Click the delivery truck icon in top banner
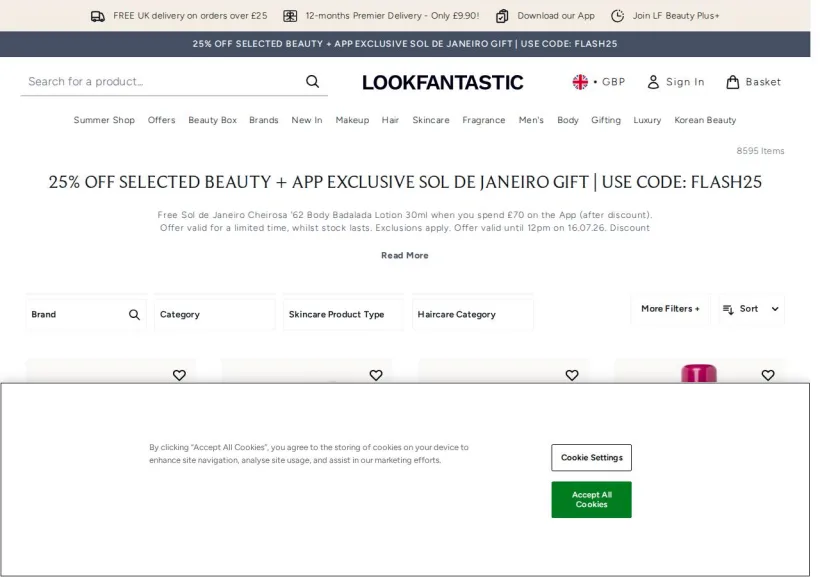The width and height of the screenshot is (820, 577). click(98, 16)
